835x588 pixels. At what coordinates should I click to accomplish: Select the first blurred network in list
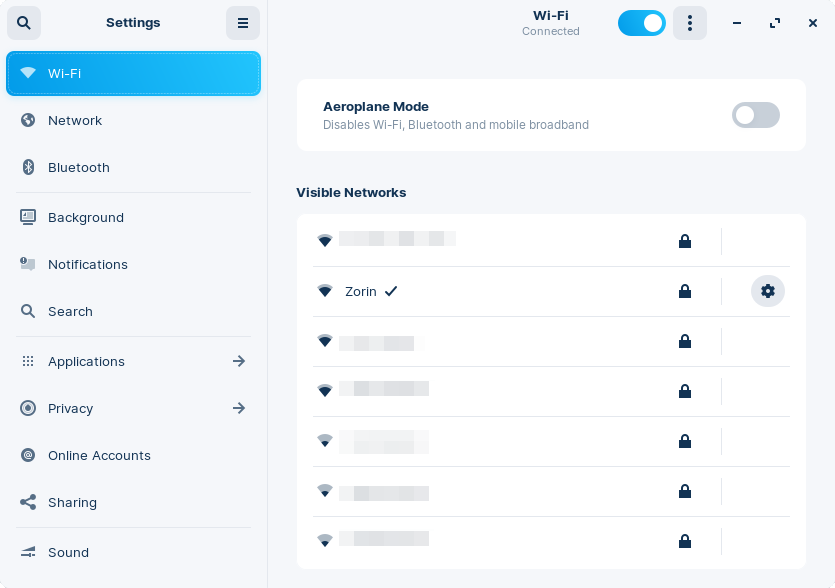[397, 240]
